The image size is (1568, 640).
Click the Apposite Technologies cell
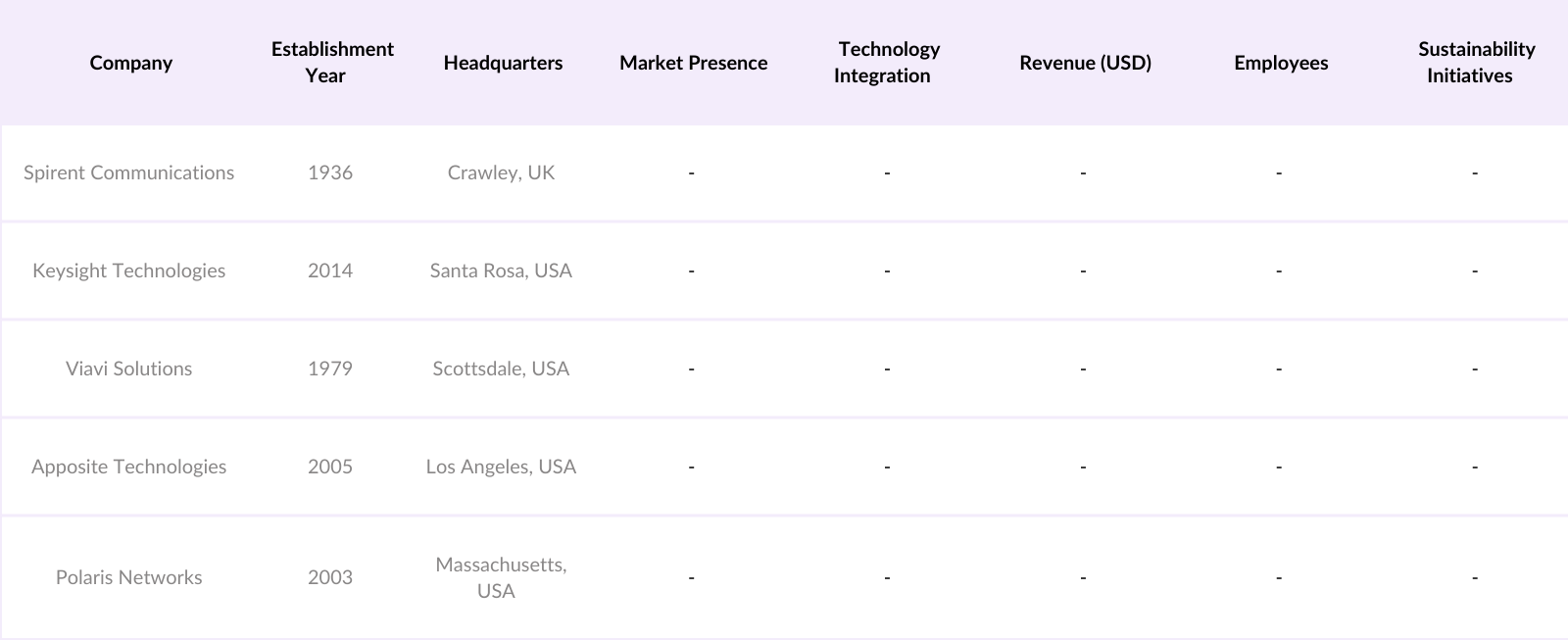129,467
